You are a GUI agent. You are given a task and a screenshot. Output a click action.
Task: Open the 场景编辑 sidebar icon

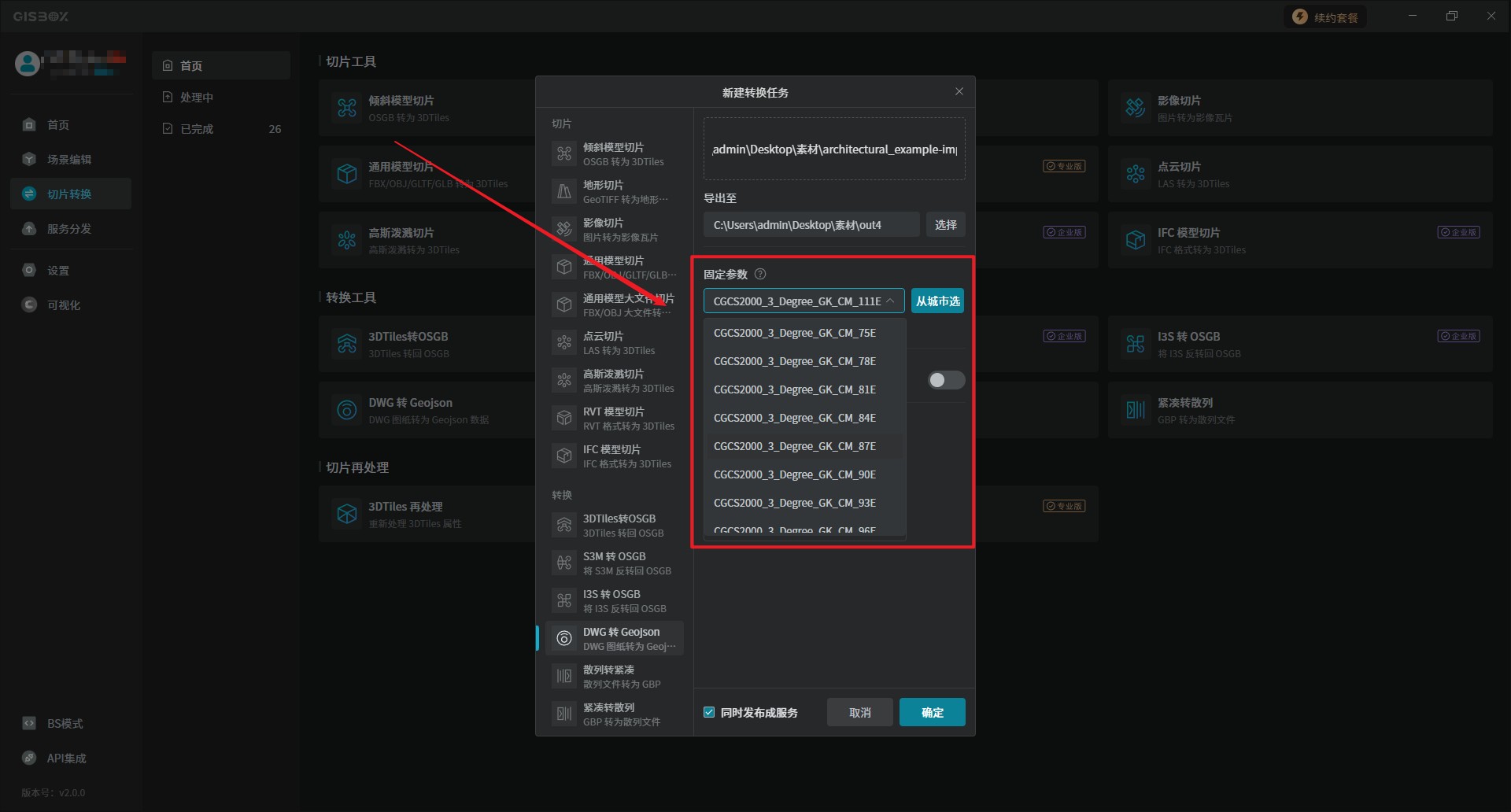click(29, 160)
